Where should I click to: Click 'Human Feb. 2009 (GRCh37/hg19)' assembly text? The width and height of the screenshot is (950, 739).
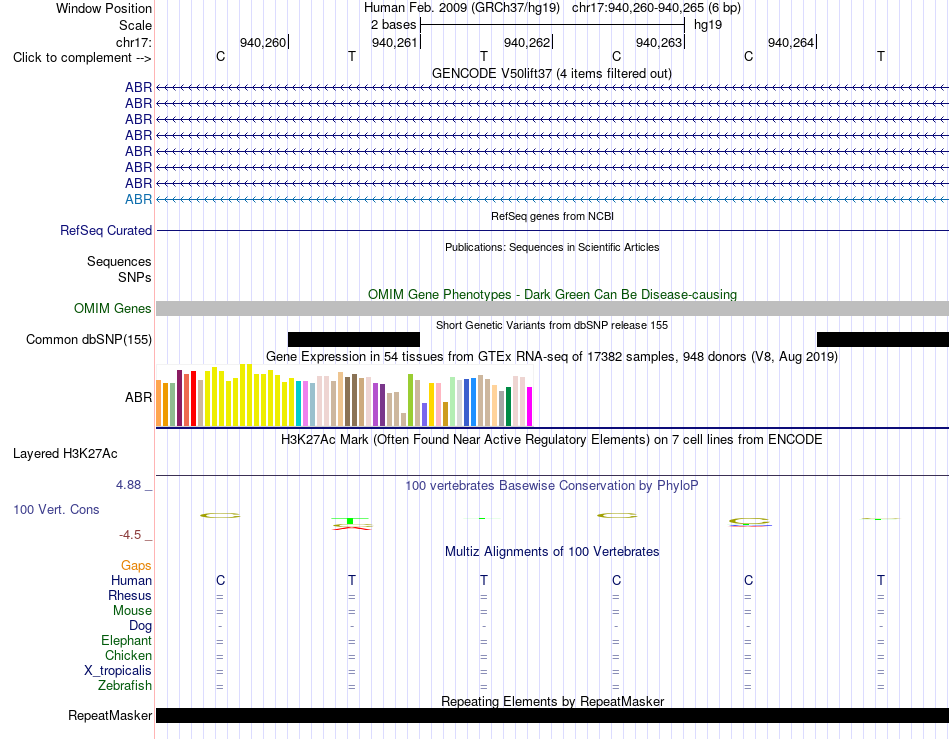tap(463, 8)
